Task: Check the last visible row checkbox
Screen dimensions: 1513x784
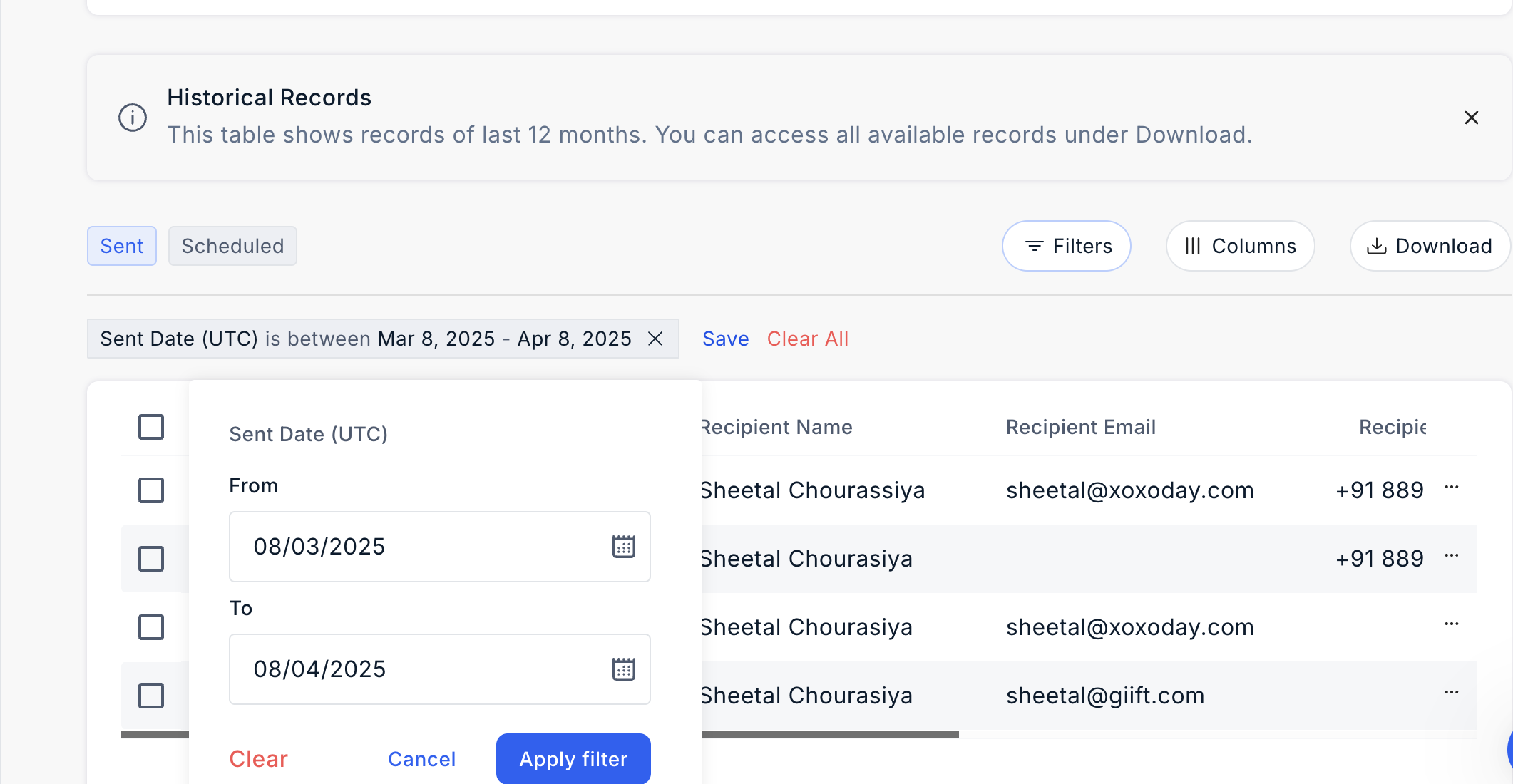Action: coord(151,696)
